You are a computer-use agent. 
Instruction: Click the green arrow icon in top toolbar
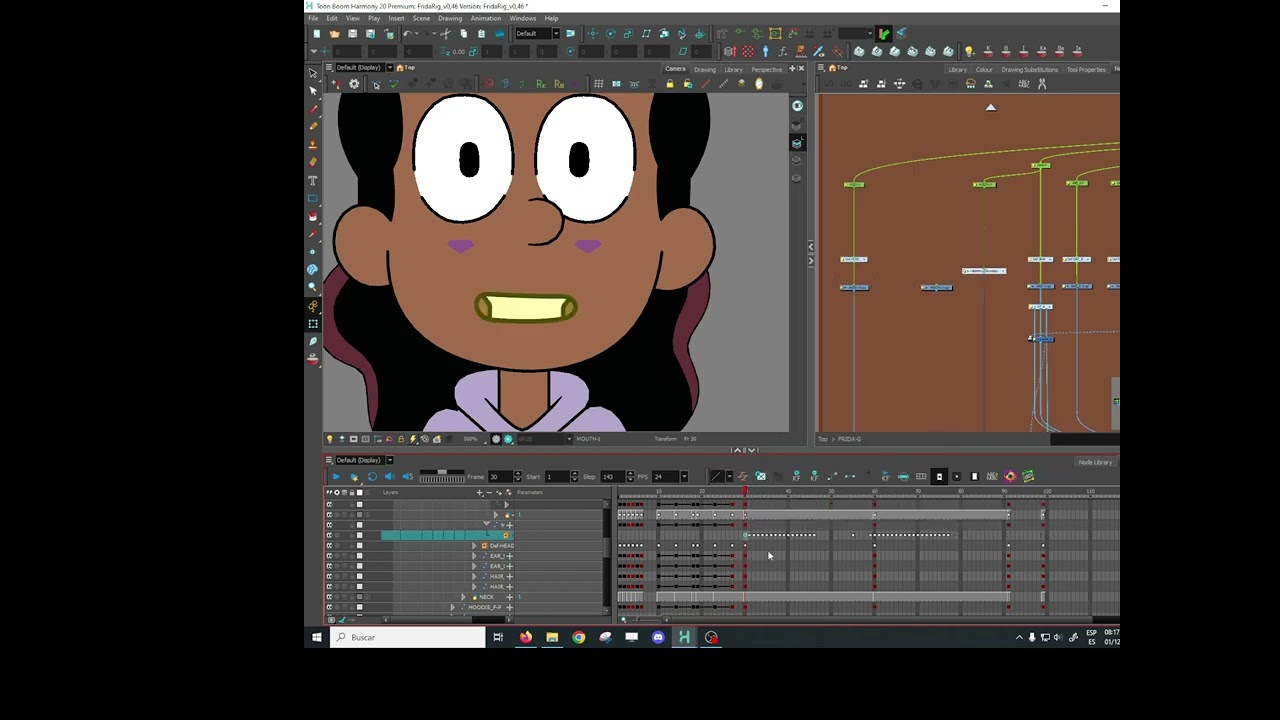(884, 34)
